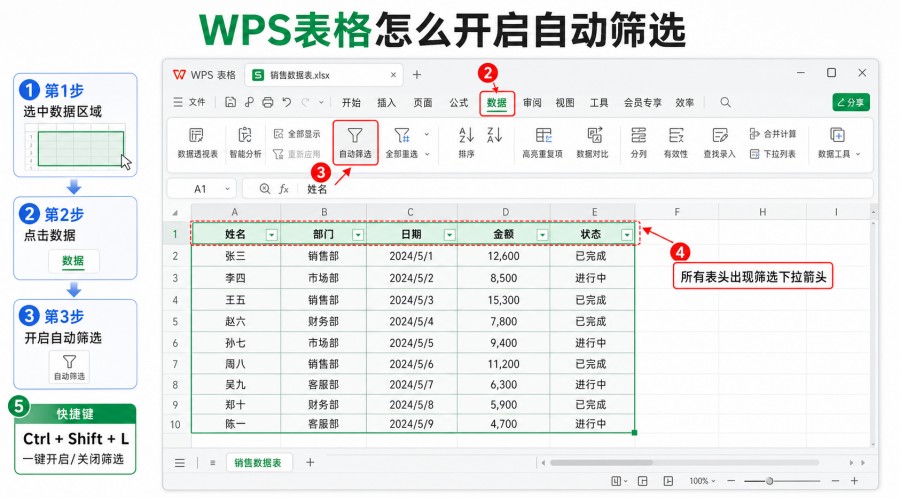Viewport: 900px width, 498px height.
Task: Expand the quick access toolbar chevron
Action: click(321, 102)
